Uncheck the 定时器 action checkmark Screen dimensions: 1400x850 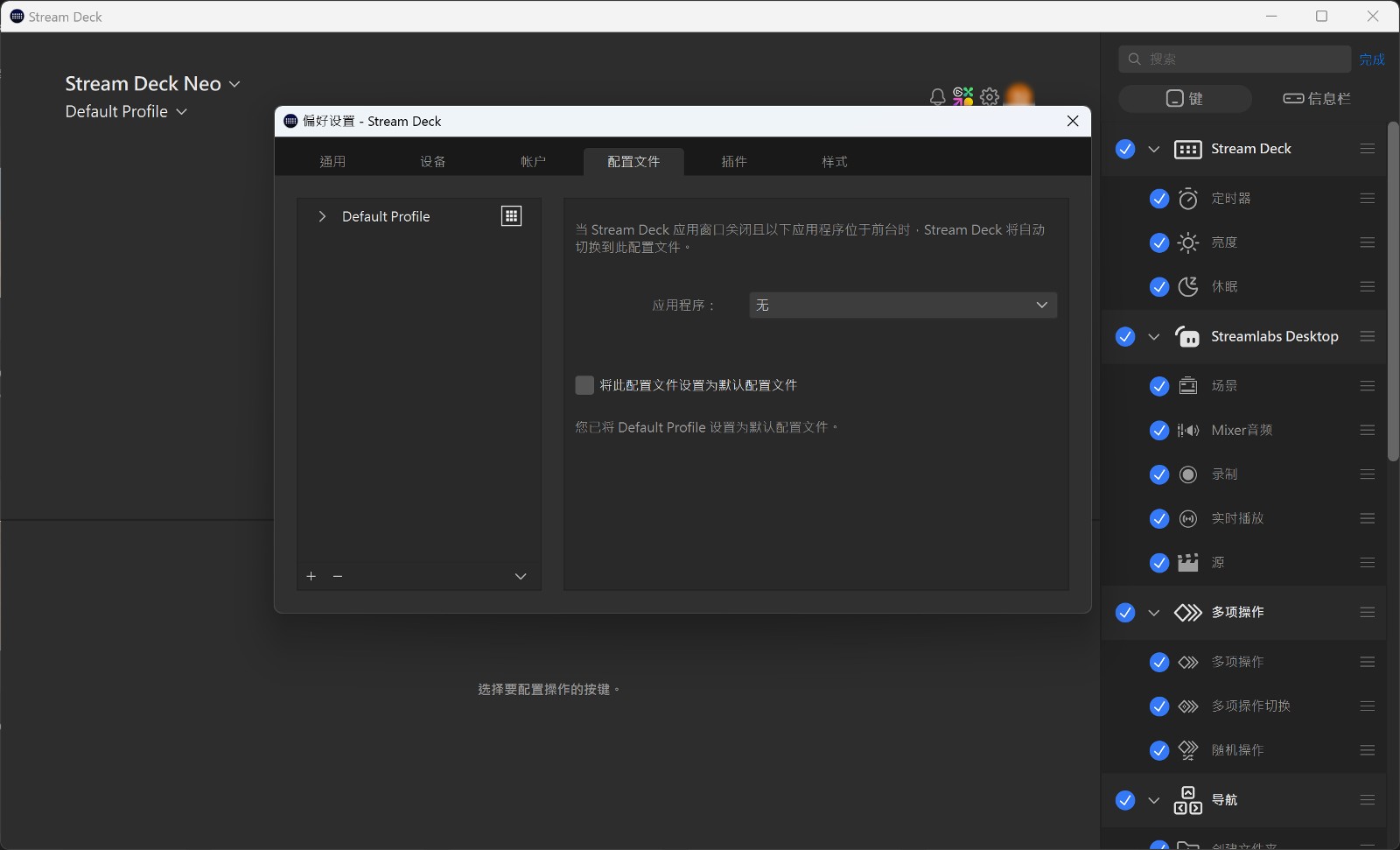(1158, 199)
